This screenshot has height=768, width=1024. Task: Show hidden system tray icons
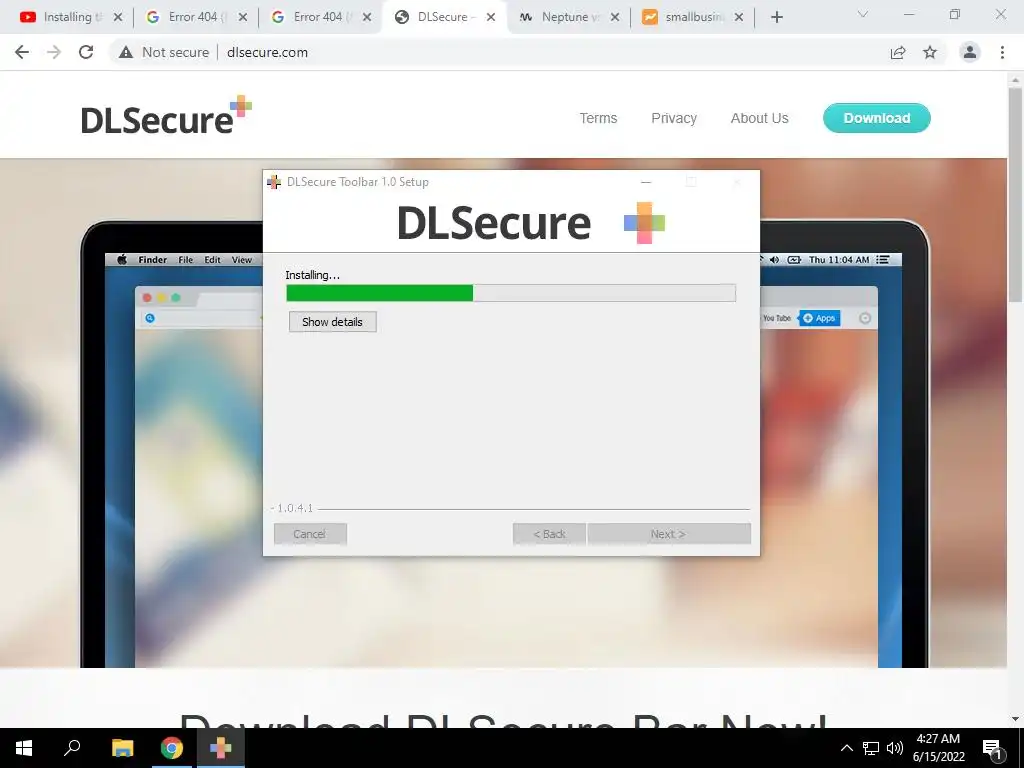point(846,748)
